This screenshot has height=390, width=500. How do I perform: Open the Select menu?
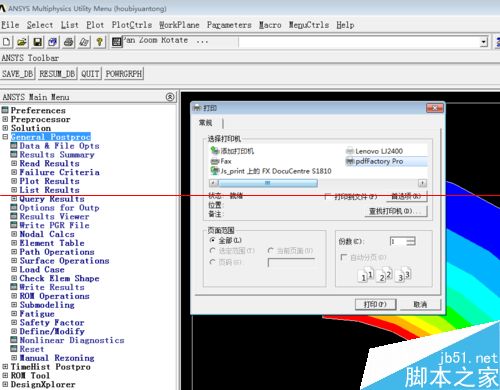tap(40, 25)
